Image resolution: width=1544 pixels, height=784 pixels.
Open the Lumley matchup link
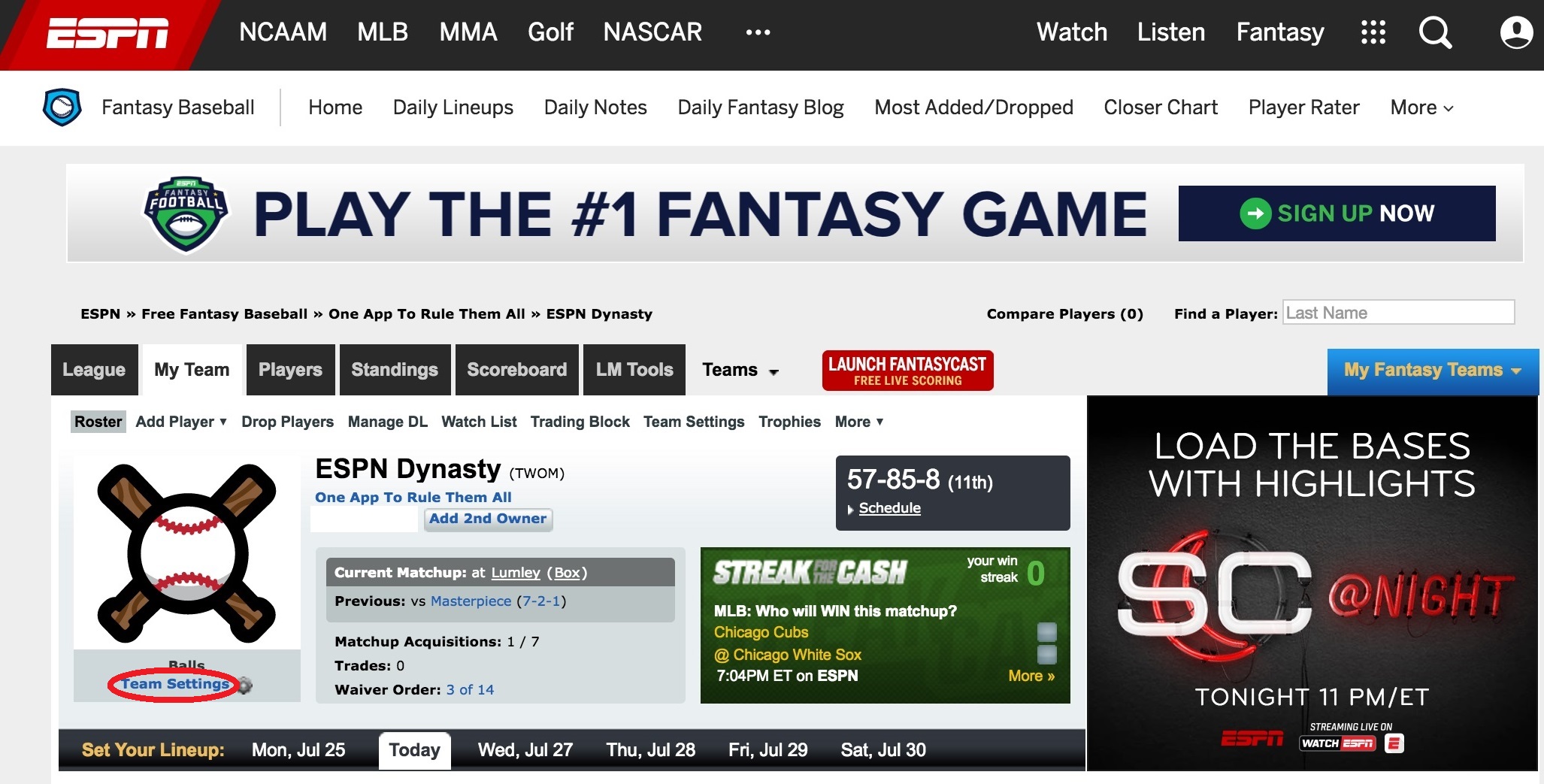tap(516, 573)
